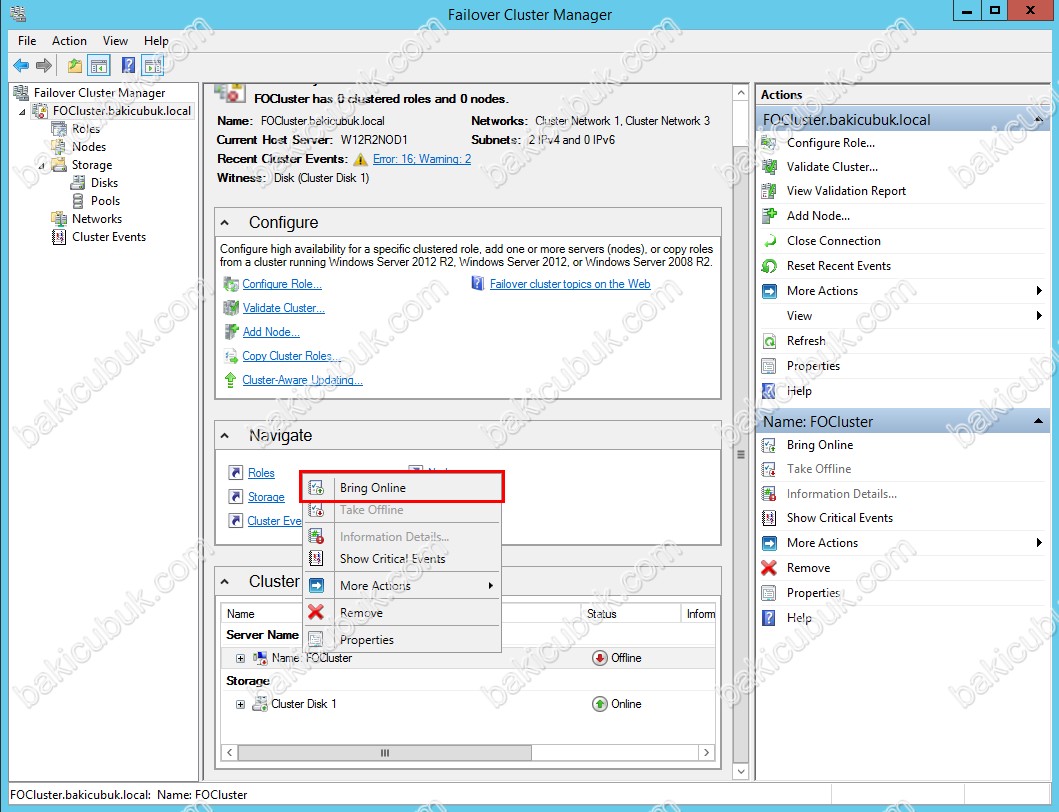Screen dimensions: 1059x812
Task: Click the Copy Cluster Roles icon
Action: pyautogui.click(x=230, y=356)
